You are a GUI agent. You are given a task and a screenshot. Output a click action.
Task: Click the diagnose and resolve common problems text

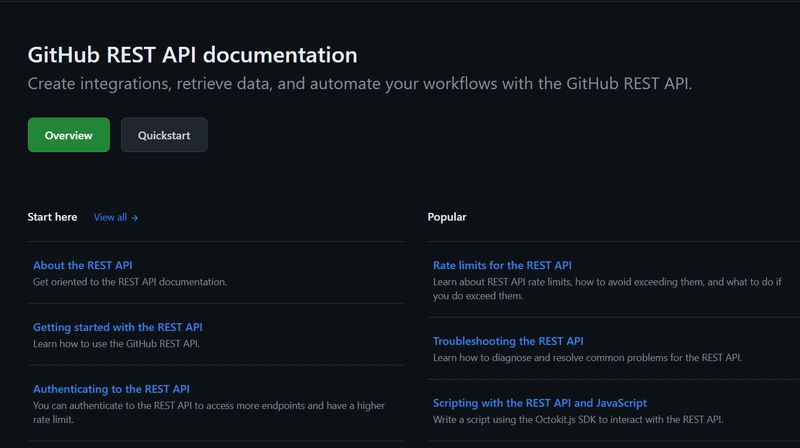click(x=587, y=358)
